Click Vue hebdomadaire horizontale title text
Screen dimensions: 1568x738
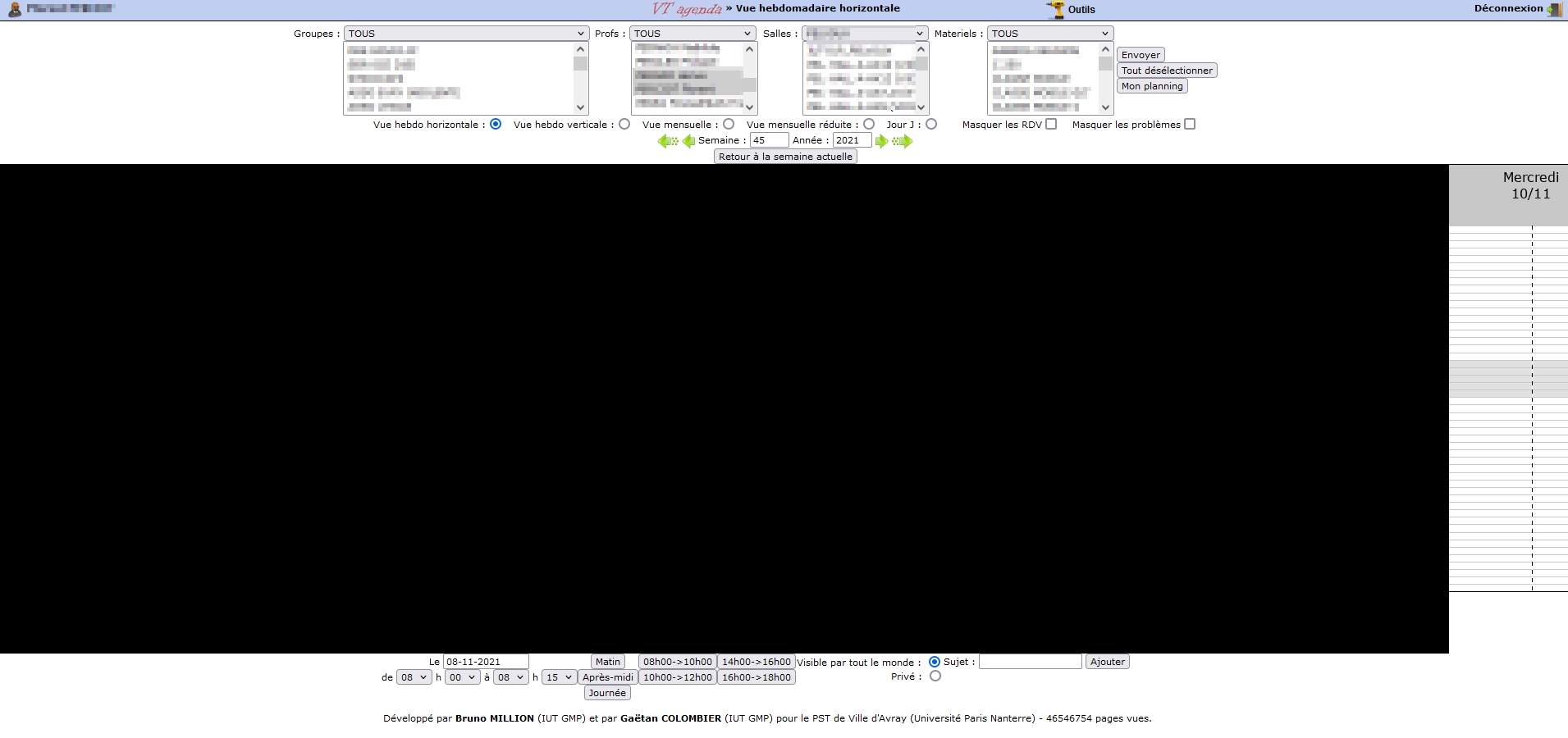pyautogui.click(x=817, y=8)
